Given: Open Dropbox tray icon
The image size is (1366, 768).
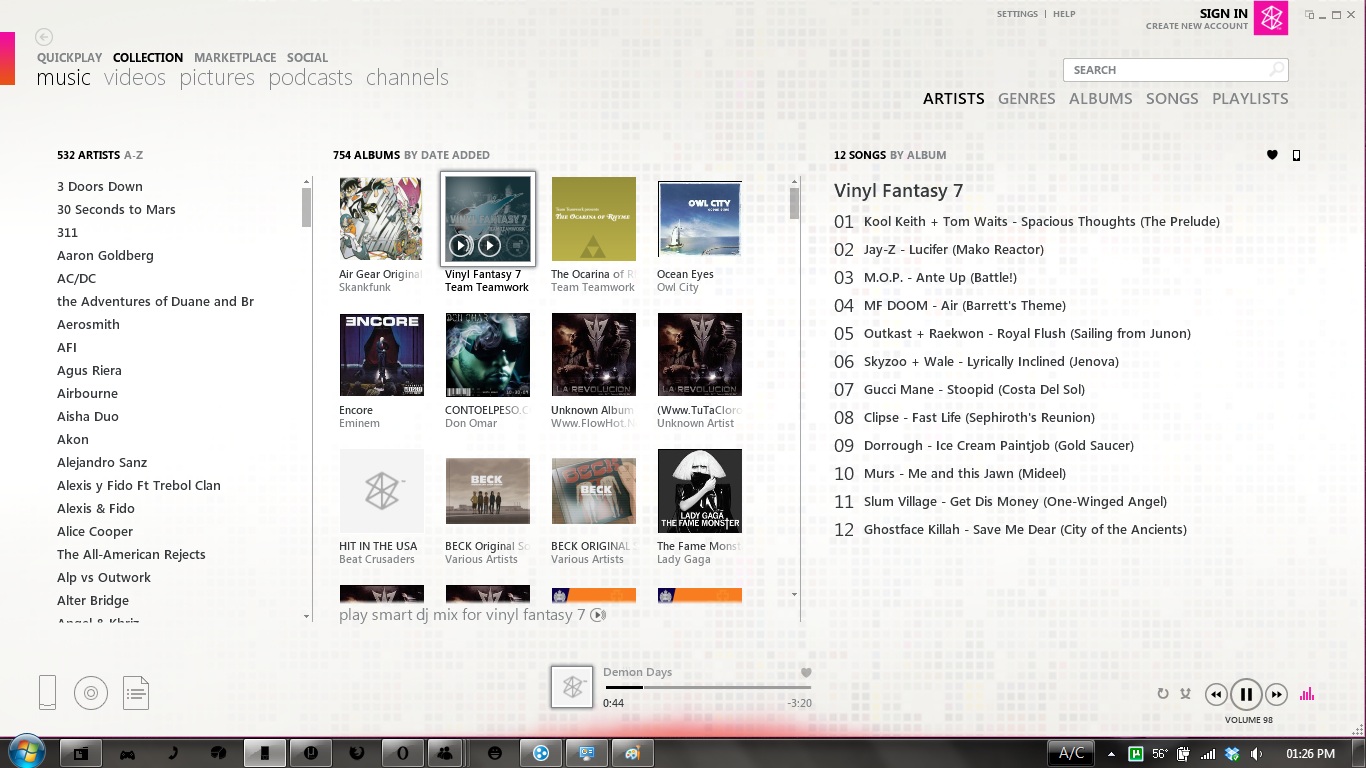Looking at the screenshot, I should [1232, 754].
